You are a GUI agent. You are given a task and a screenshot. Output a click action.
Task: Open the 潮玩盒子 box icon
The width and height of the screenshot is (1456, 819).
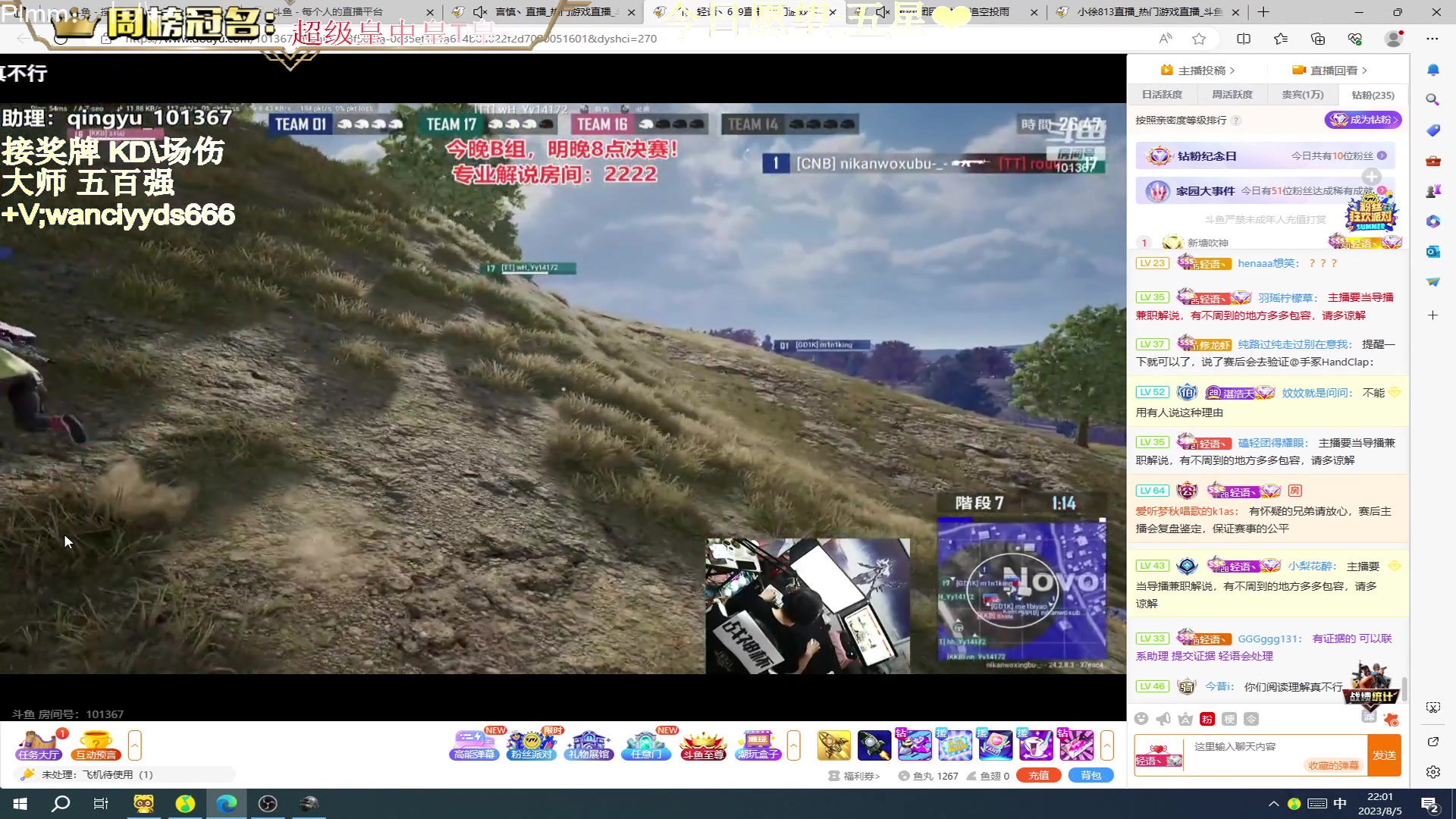[x=758, y=745]
